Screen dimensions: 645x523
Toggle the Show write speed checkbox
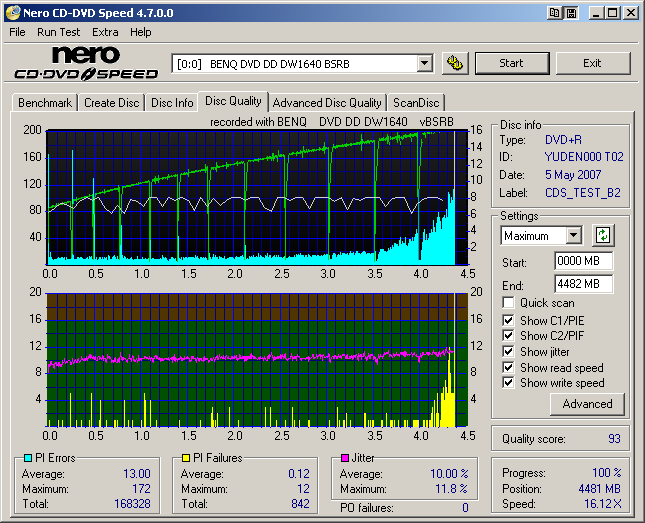tap(508, 382)
